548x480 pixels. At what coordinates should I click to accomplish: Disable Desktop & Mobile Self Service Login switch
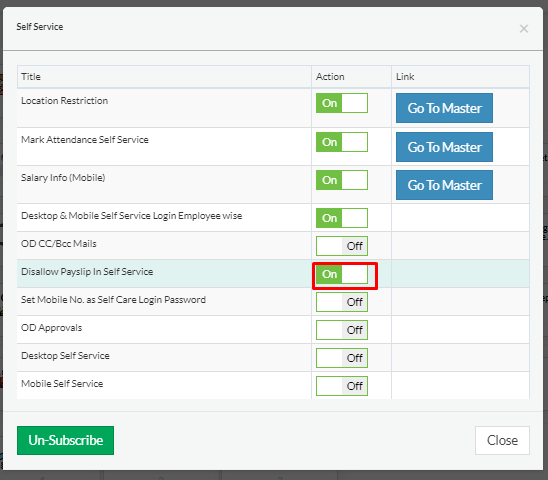click(x=342, y=218)
